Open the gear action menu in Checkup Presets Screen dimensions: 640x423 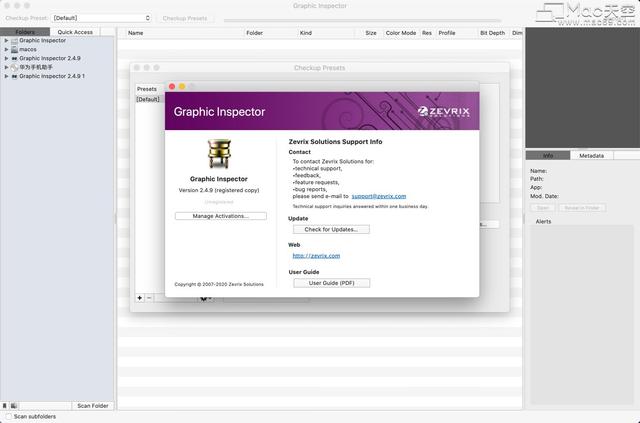(205, 299)
